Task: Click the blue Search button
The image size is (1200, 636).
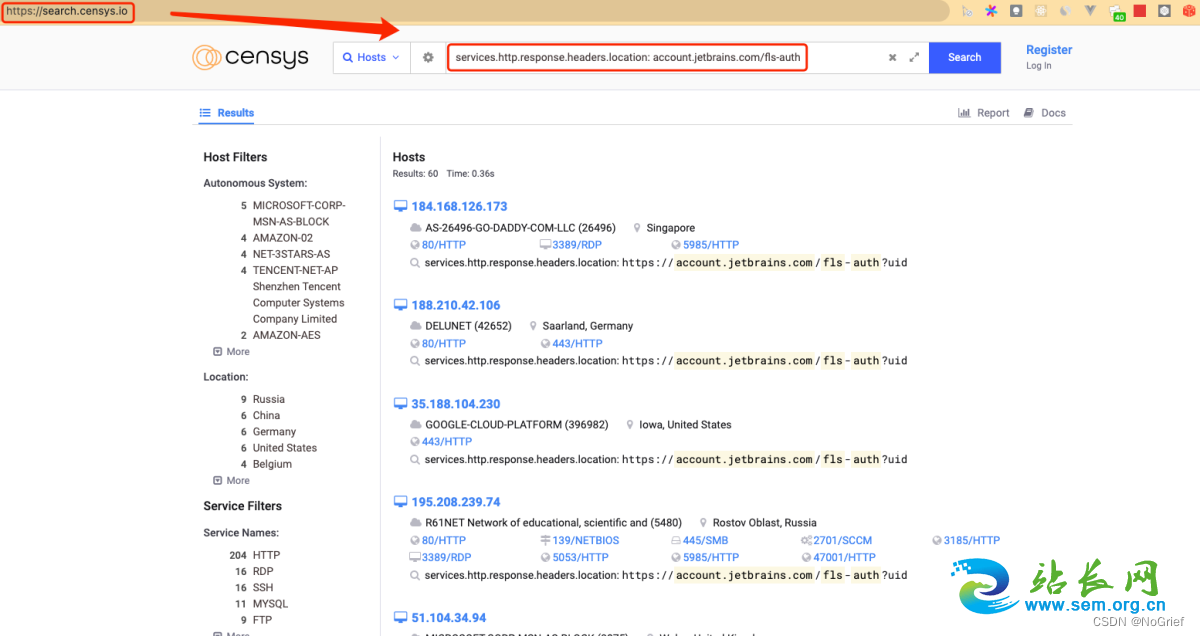Action: click(x=964, y=57)
